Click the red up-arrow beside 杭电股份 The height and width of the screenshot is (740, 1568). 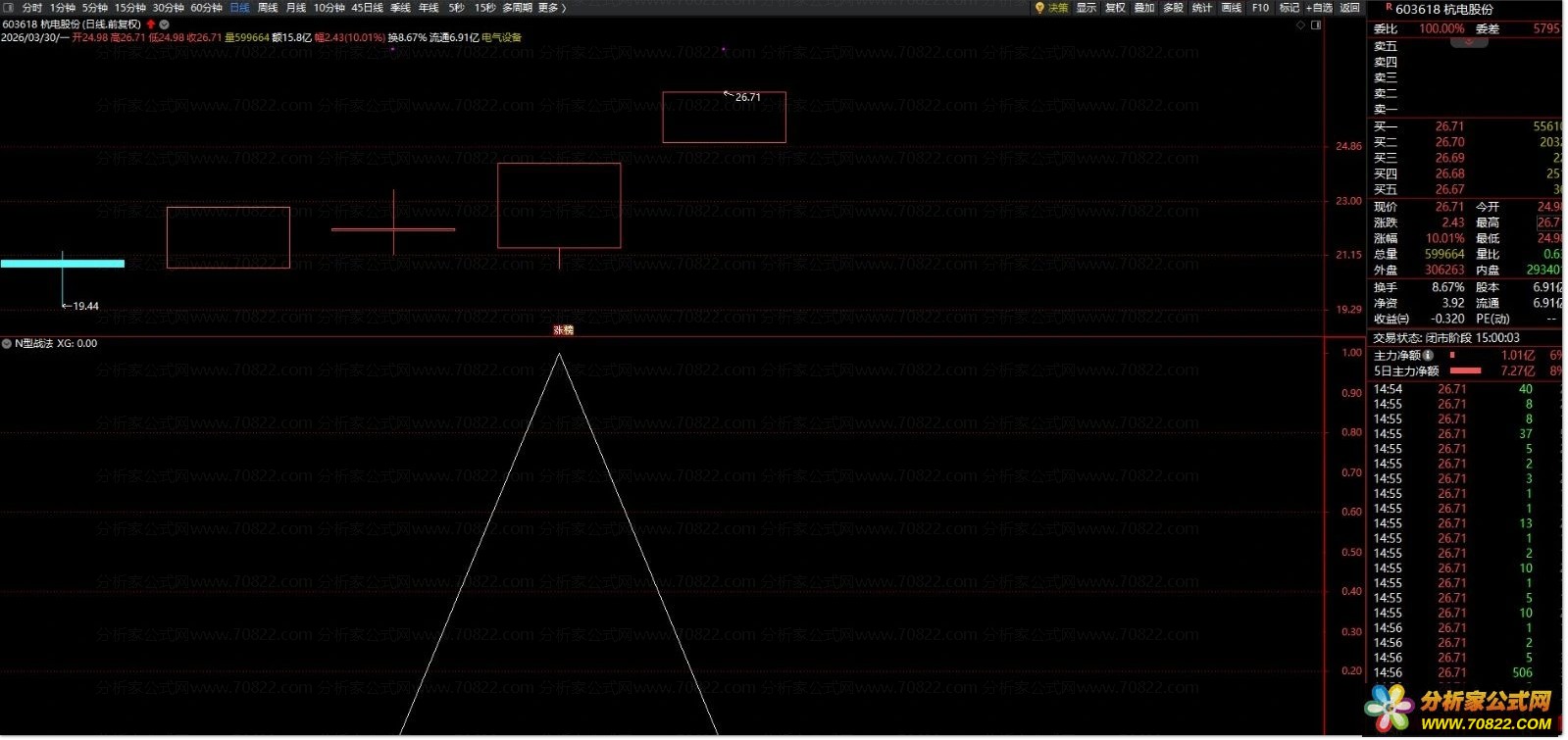(151, 24)
